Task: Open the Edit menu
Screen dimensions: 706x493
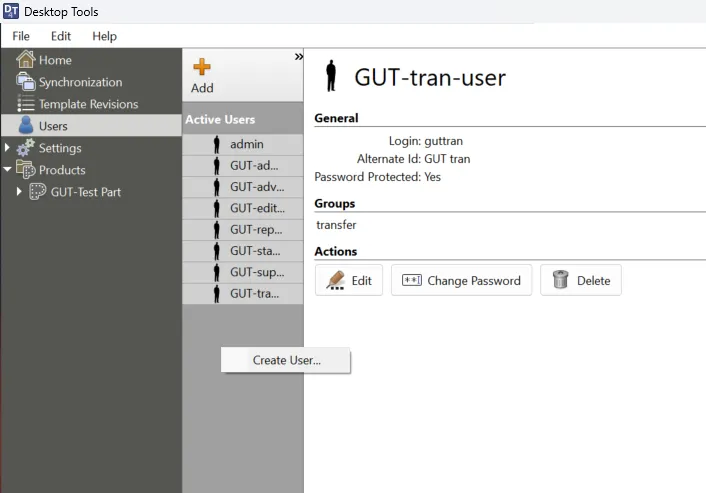Action: [61, 36]
